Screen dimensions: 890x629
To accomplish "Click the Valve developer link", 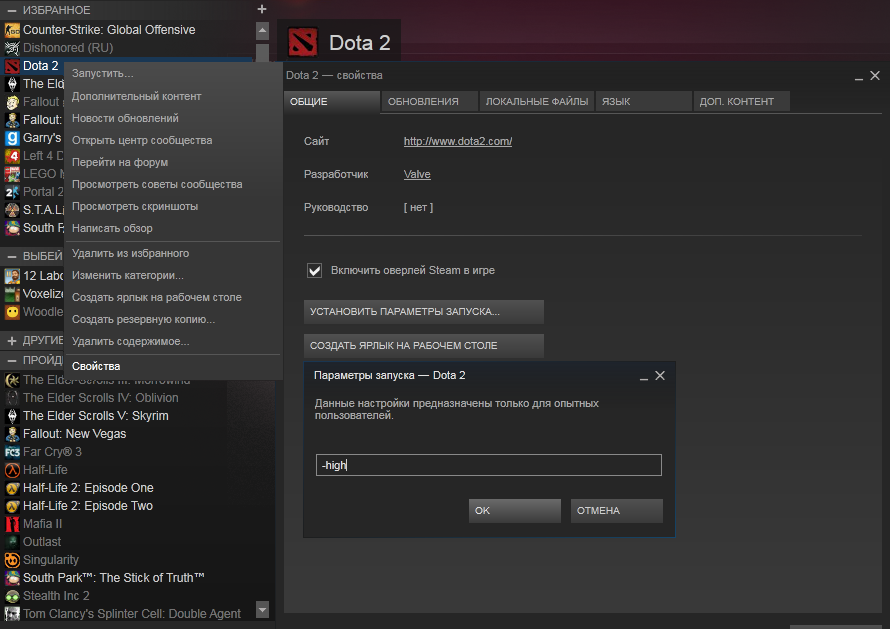I will [417, 174].
